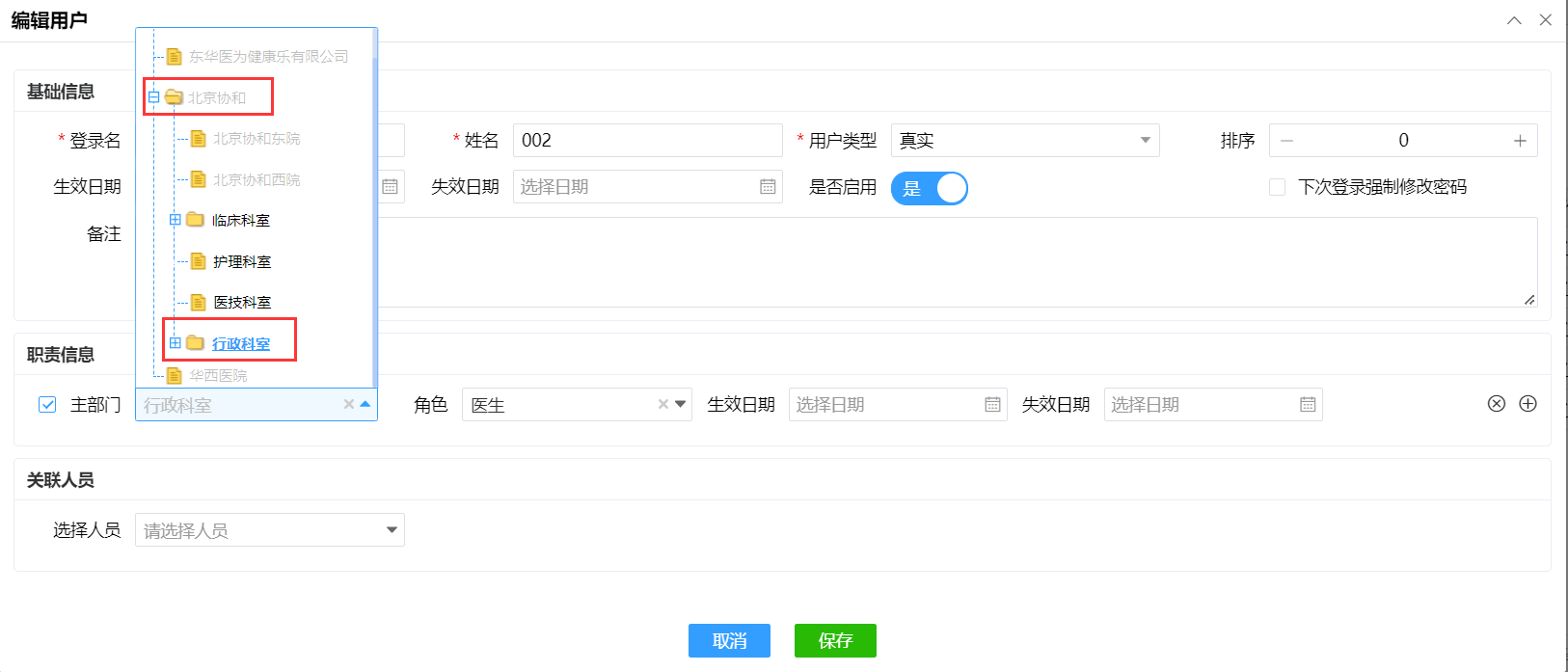Click the 临床科室 folder icon
The image size is (1568, 672).
(x=195, y=220)
